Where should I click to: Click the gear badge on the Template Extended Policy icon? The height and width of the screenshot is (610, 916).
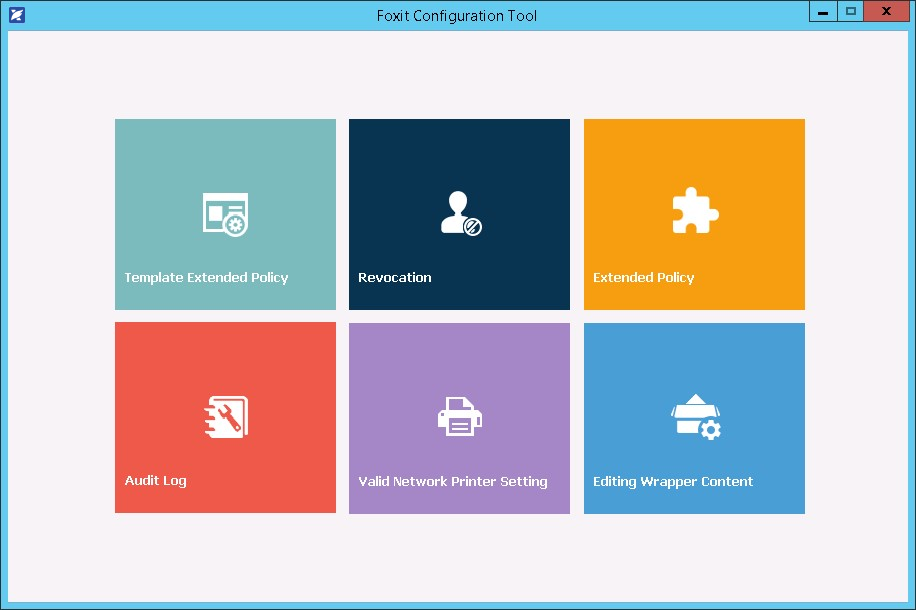(237, 224)
